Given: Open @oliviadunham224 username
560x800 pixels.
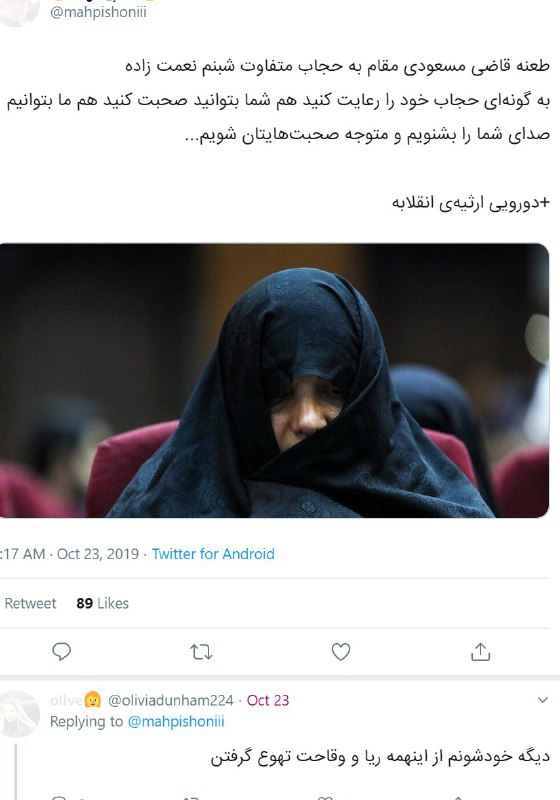Looking at the screenshot, I should click(171, 701).
